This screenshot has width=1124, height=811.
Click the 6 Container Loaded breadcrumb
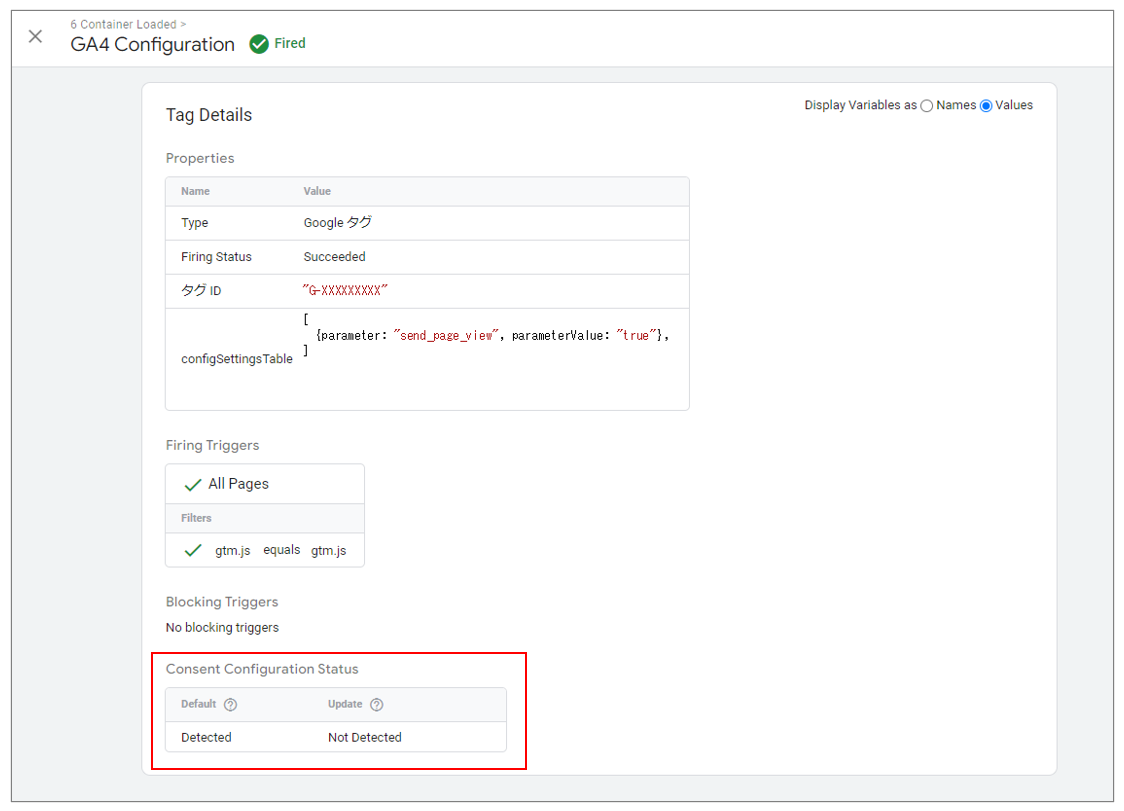(x=123, y=24)
